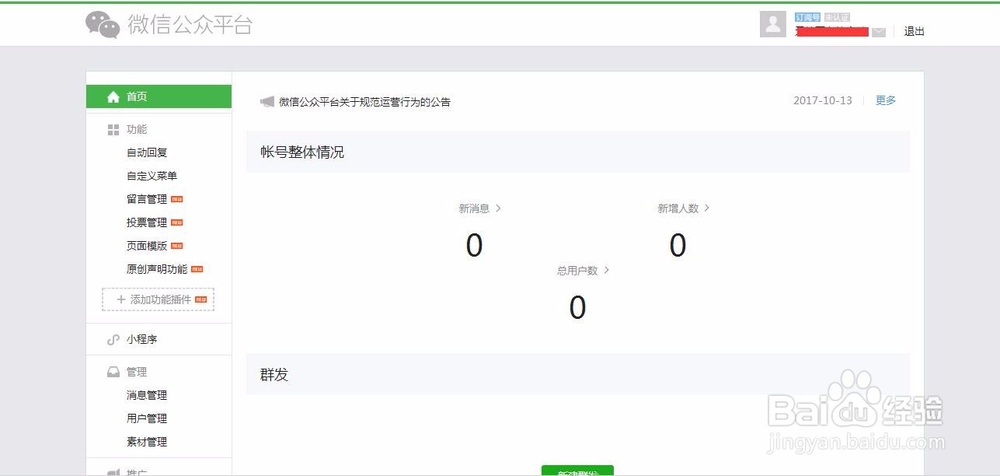
Task: Click the 微信公众平台 title text
Action: click(x=190, y=24)
